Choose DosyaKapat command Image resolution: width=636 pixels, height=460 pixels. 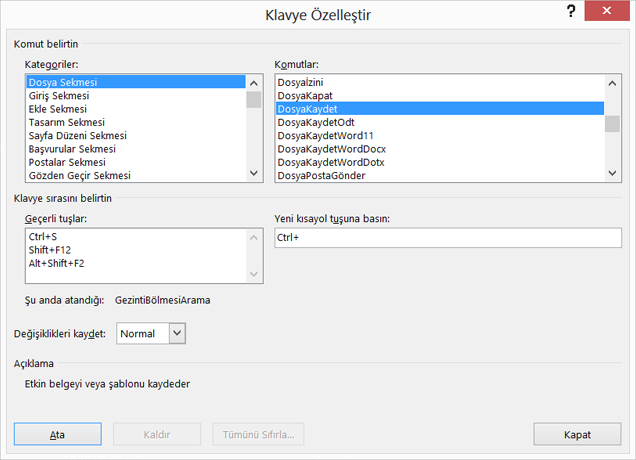pyautogui.click(x=440, y=96)
